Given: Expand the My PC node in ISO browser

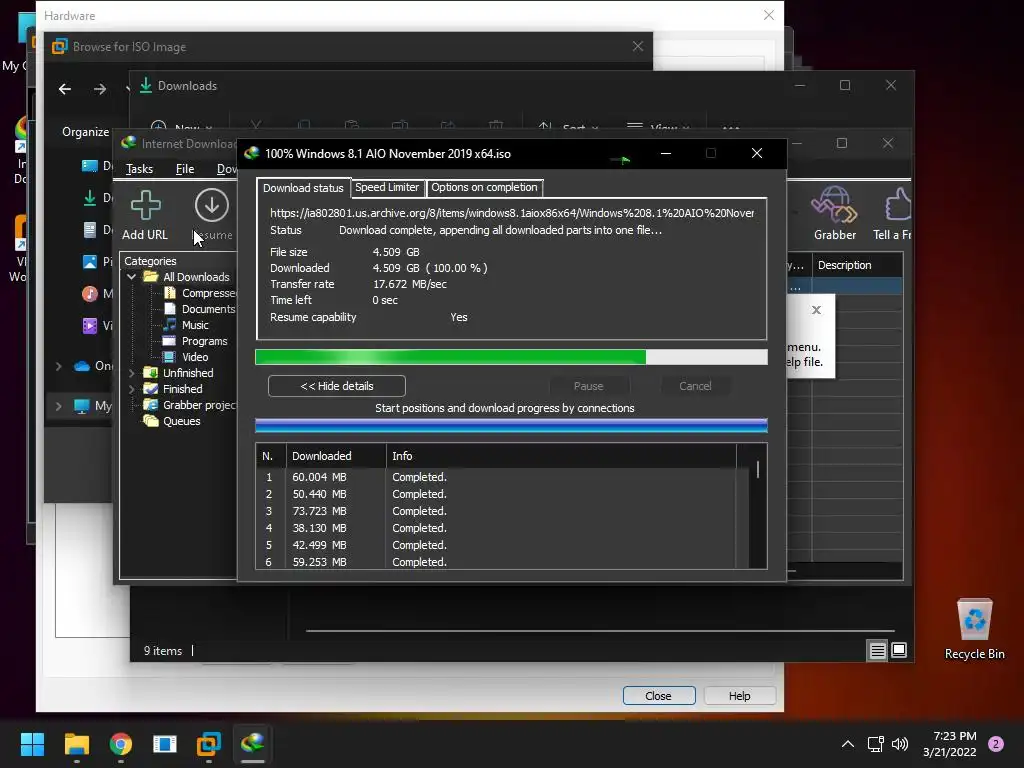Looking at the screenshot, I should [58, 406].
